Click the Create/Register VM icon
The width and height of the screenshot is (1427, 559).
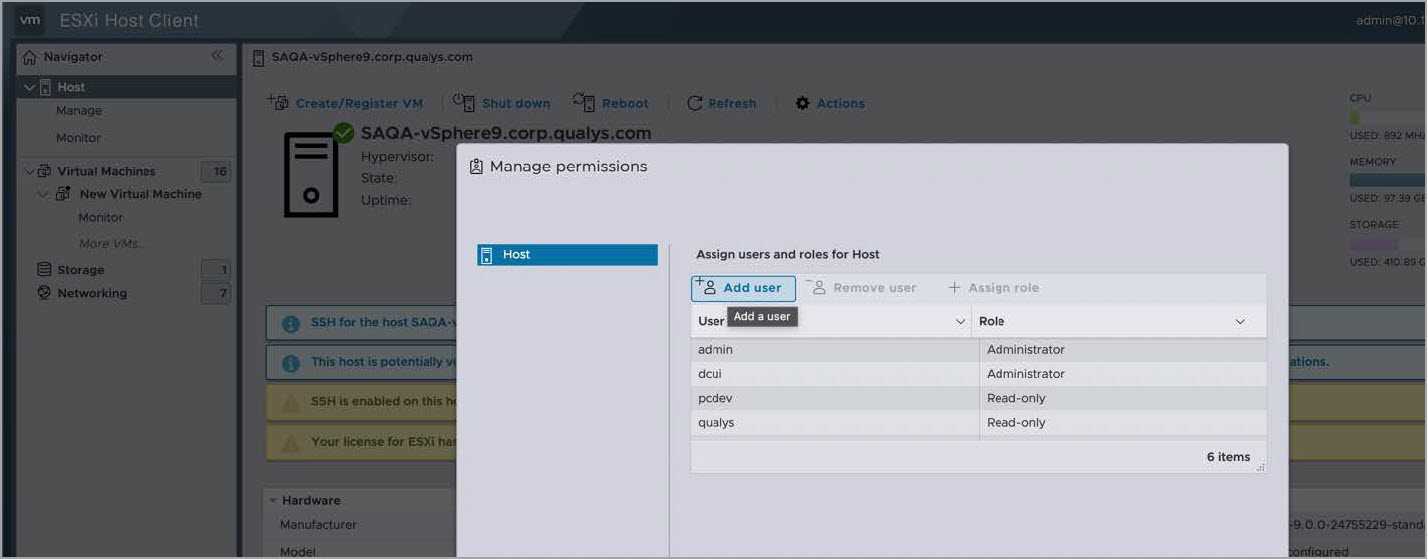coord(278,102)
